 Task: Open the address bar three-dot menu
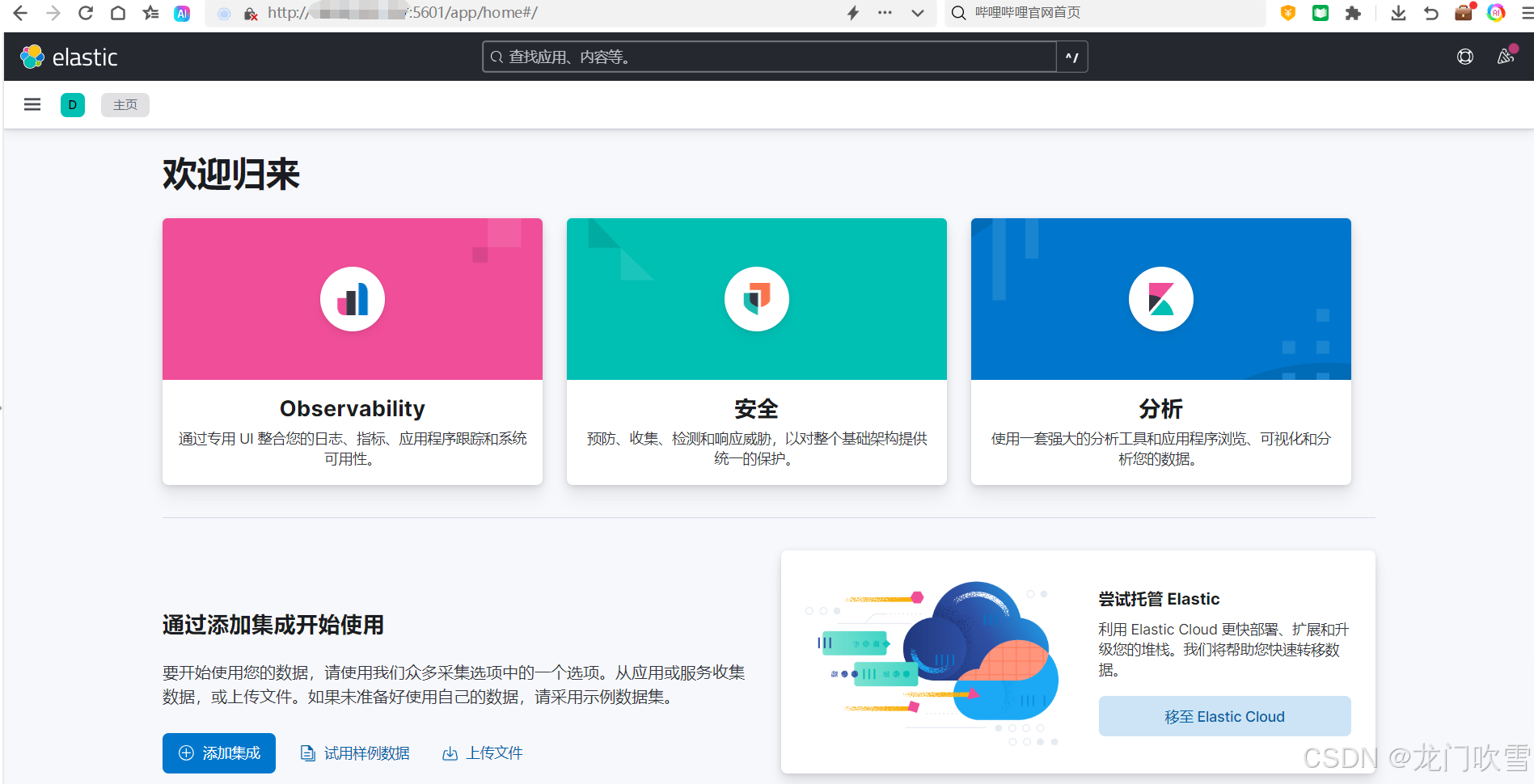click(885, 13)
